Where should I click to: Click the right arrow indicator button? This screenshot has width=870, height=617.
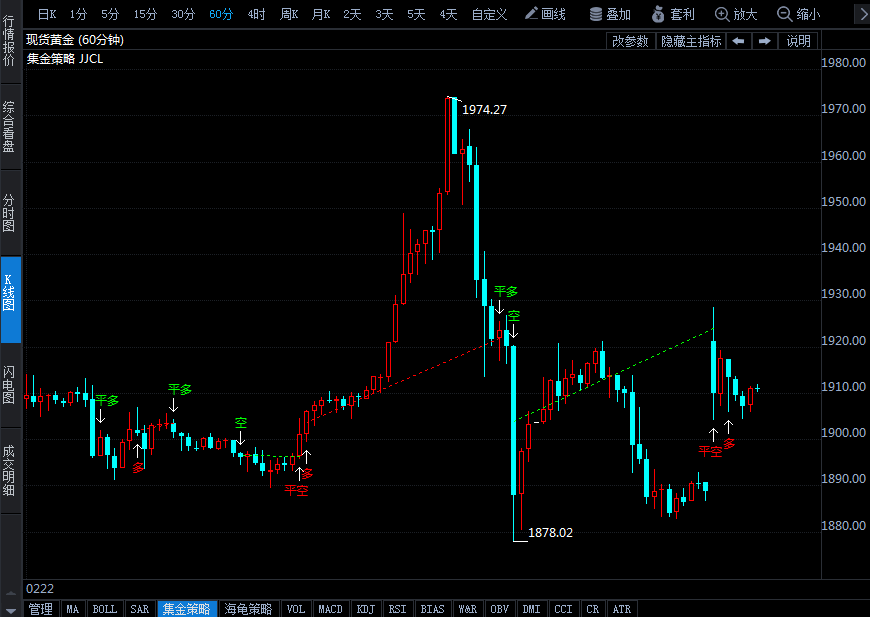point(765,41)
